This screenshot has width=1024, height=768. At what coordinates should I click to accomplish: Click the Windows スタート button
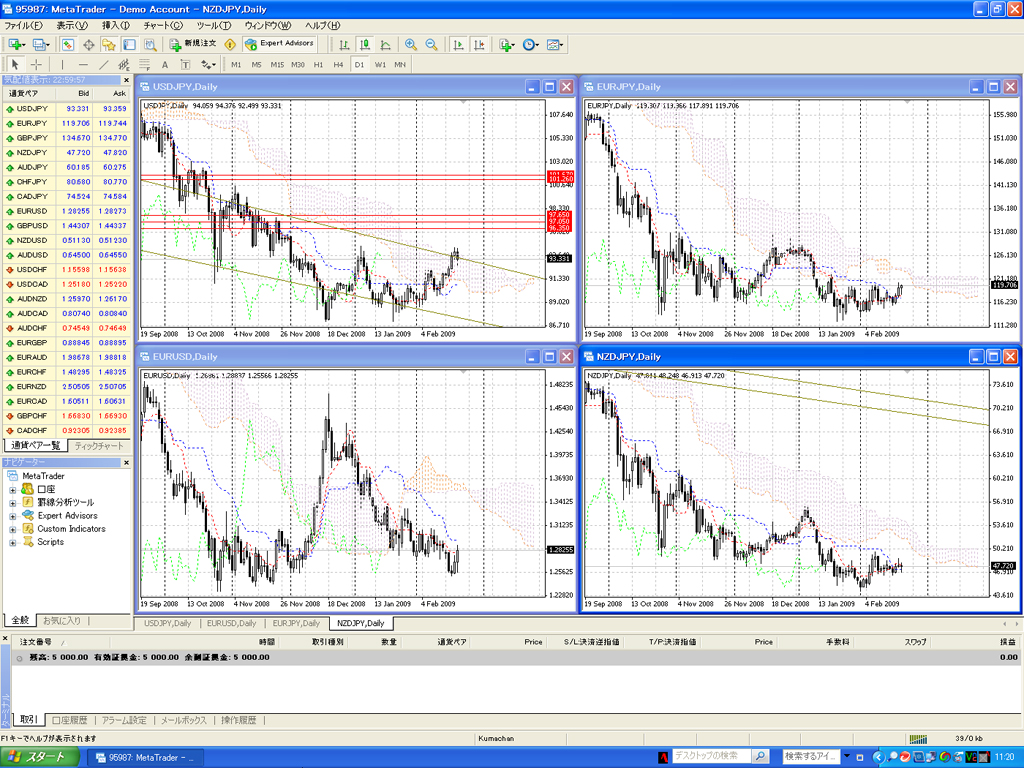point(40,757)
